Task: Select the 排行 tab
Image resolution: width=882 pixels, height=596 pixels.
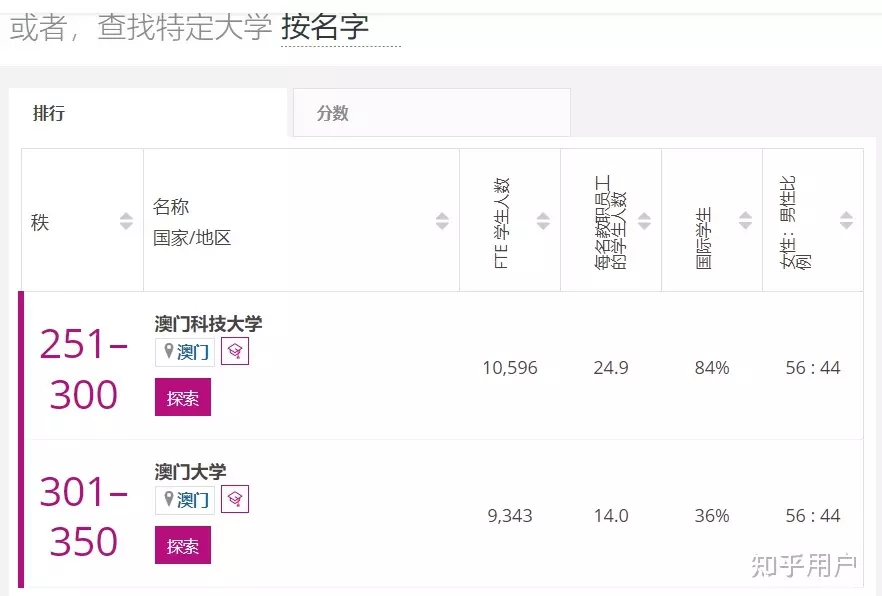Action: [x=50, y=113]
